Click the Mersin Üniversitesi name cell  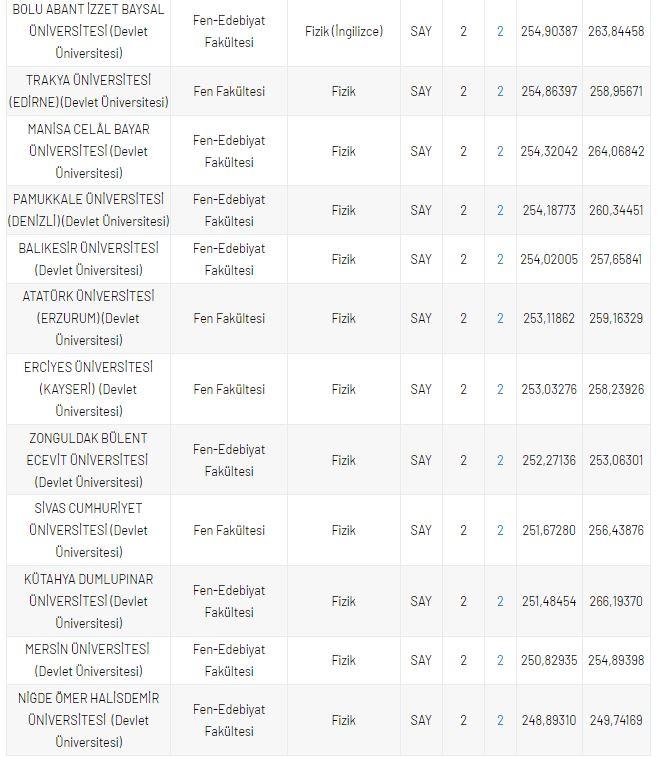coord(88,660)
